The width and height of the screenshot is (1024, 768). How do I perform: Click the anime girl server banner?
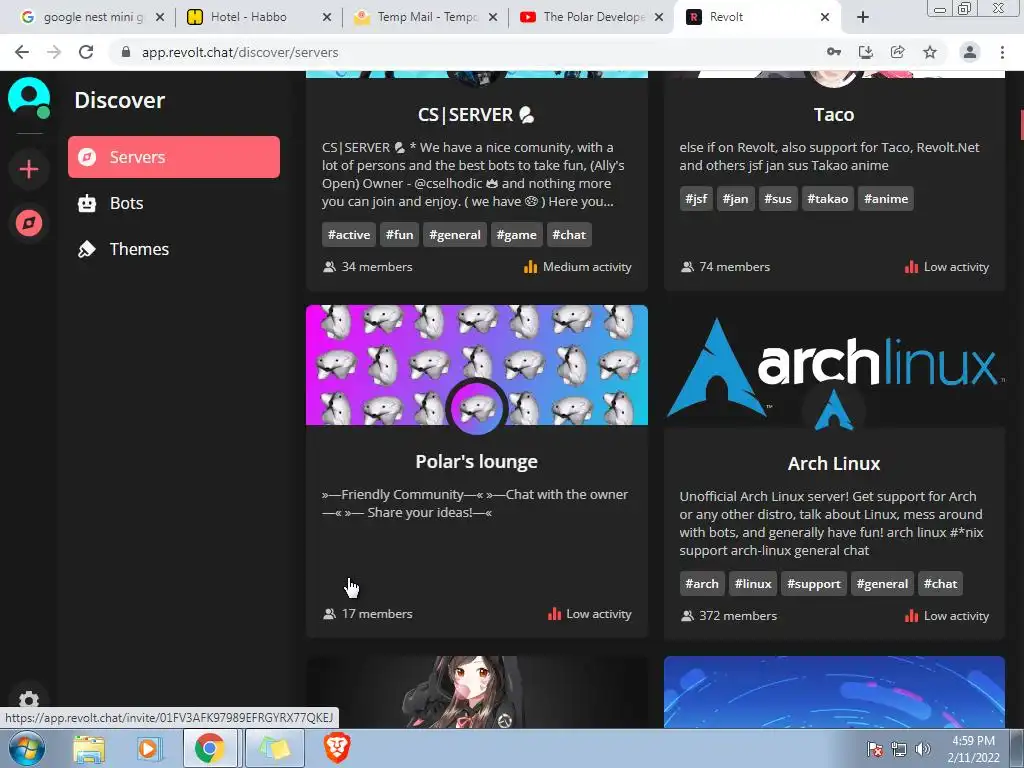click(477, 692)
